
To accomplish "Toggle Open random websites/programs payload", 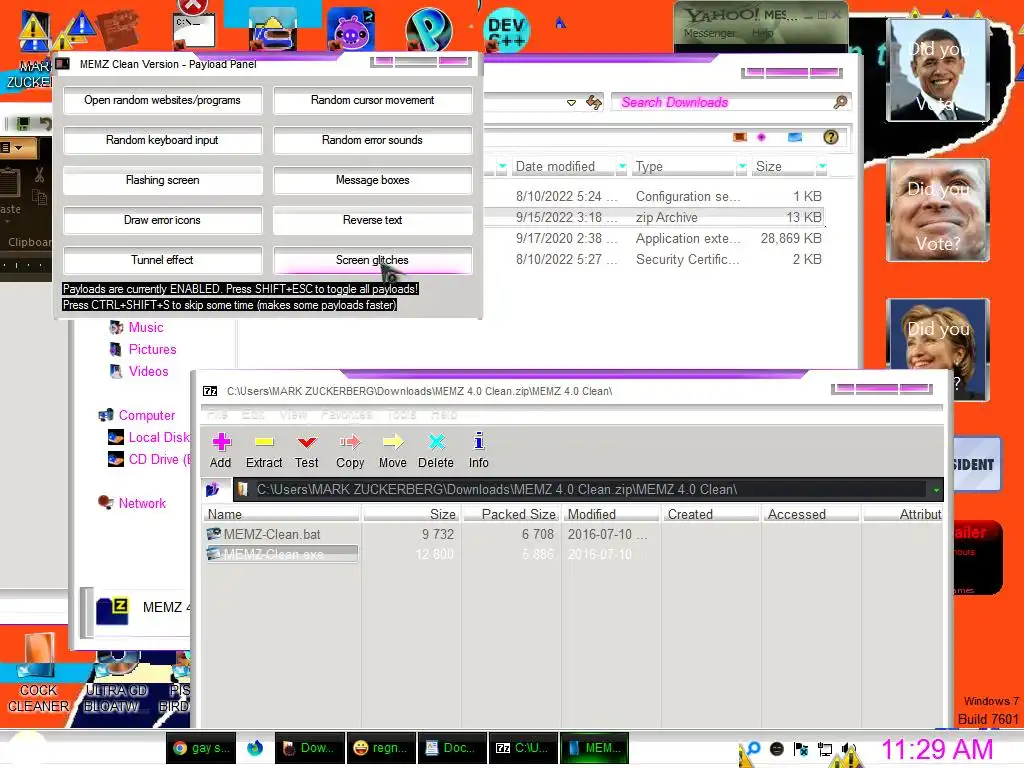I will click(x=163, y=101).
